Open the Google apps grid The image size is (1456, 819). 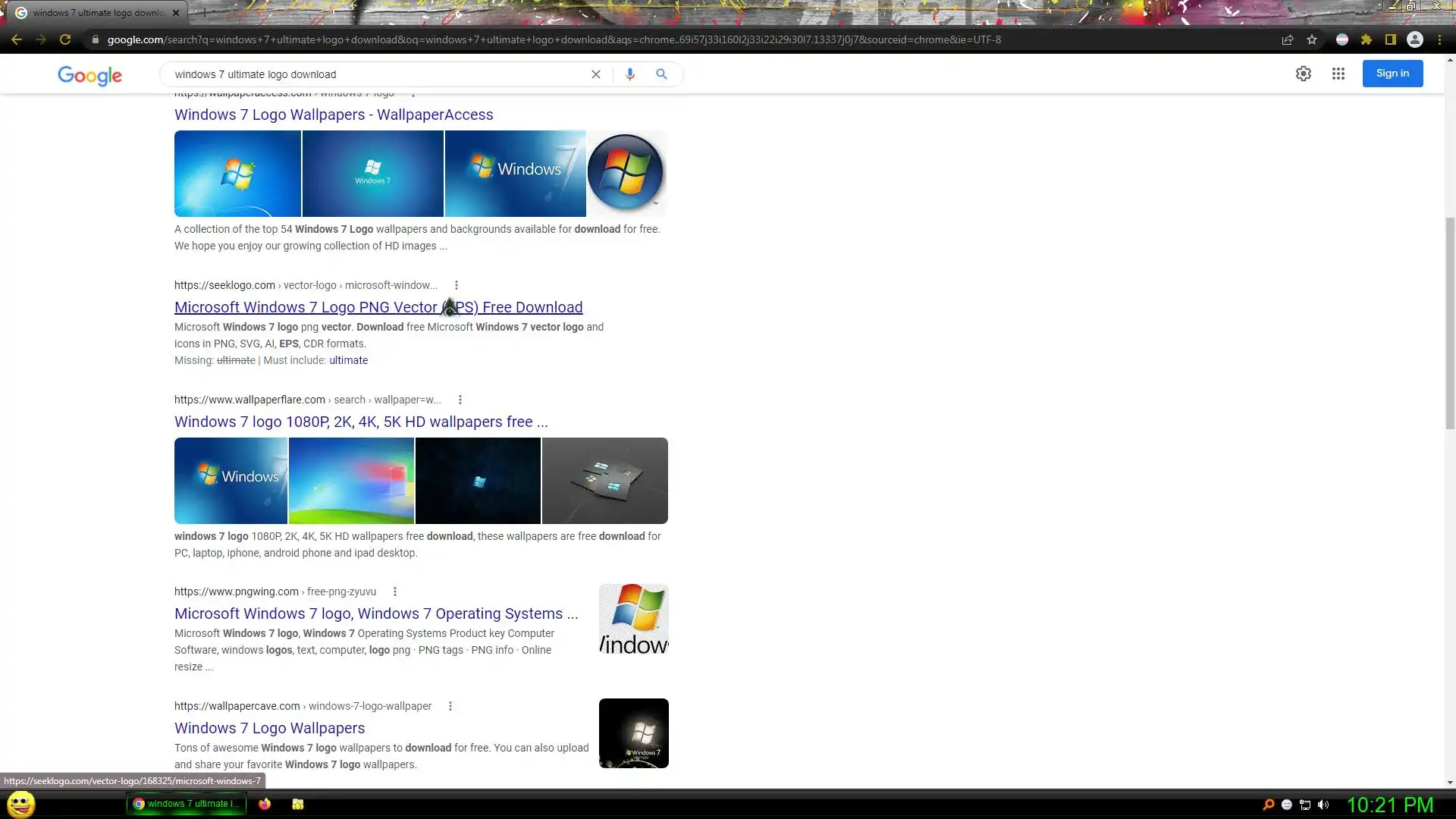point(1338,74)
